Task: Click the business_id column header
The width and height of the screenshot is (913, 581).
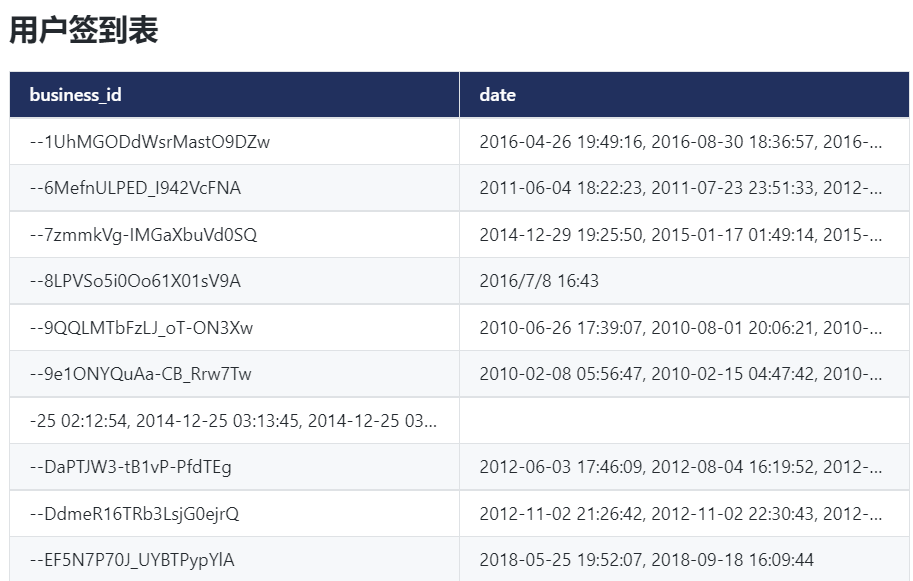Action: pos(76,95)
